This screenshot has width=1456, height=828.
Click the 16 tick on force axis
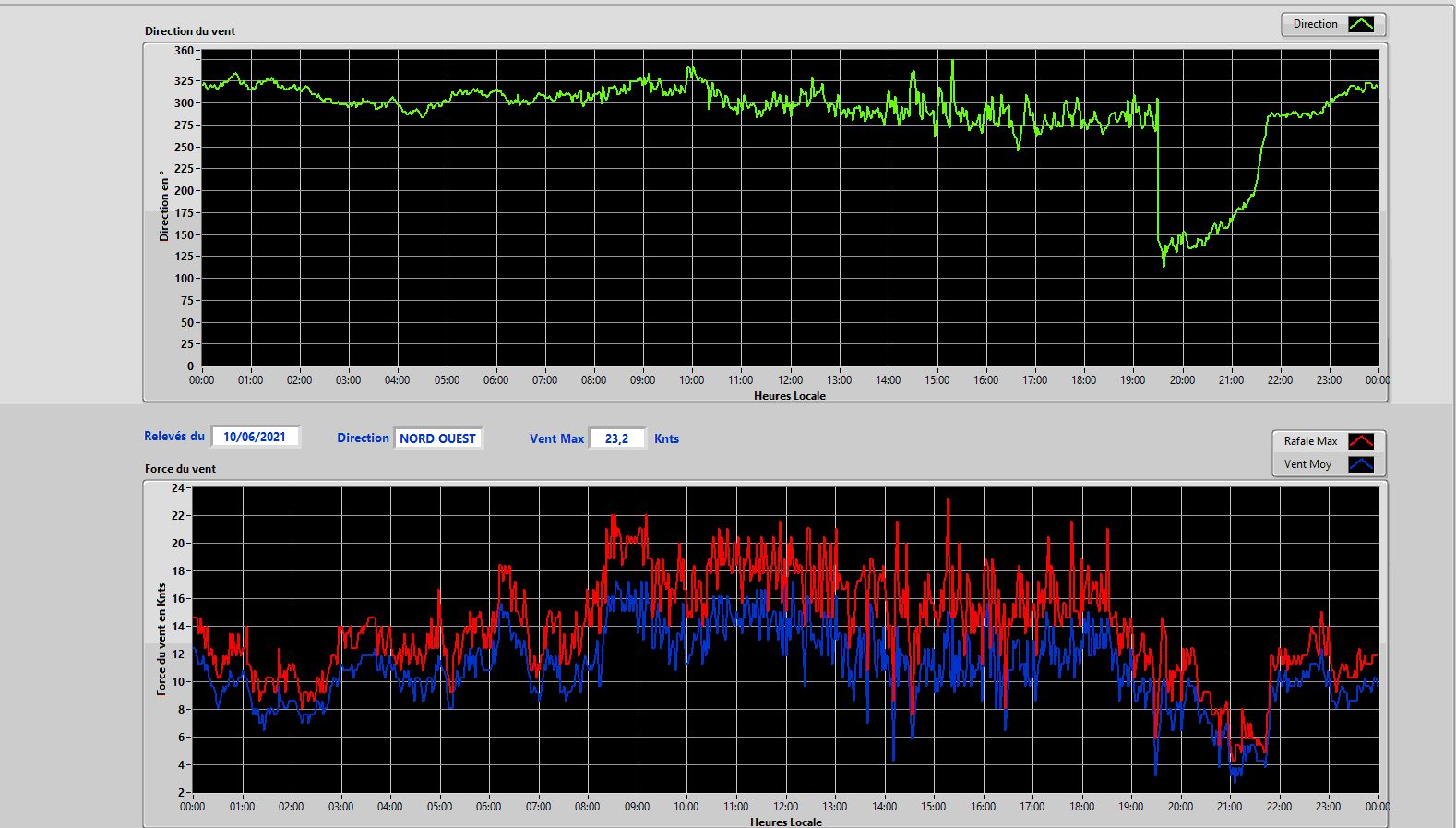(178, 599)
